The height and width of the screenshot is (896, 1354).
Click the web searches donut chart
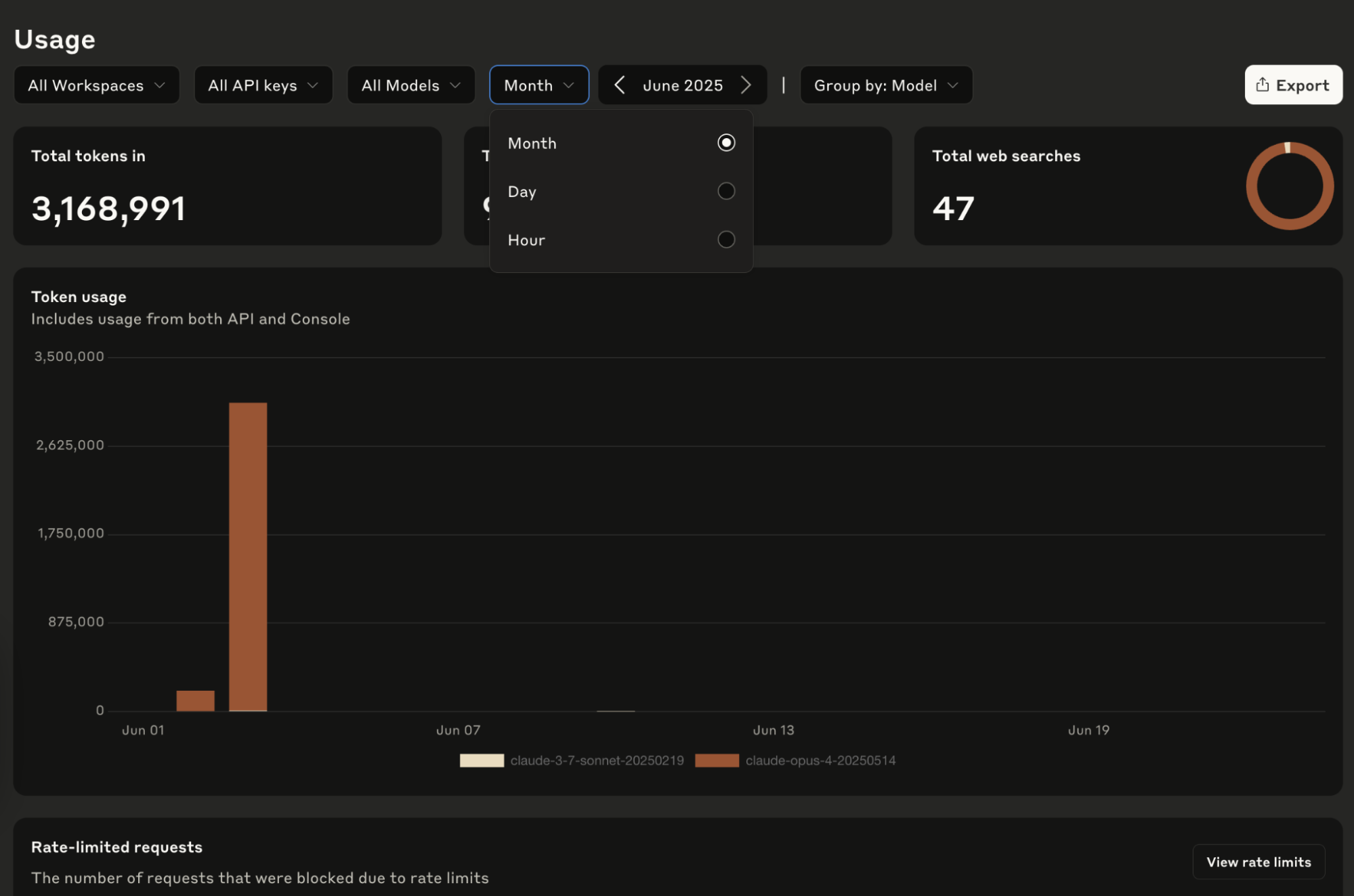coord(1289,186)
